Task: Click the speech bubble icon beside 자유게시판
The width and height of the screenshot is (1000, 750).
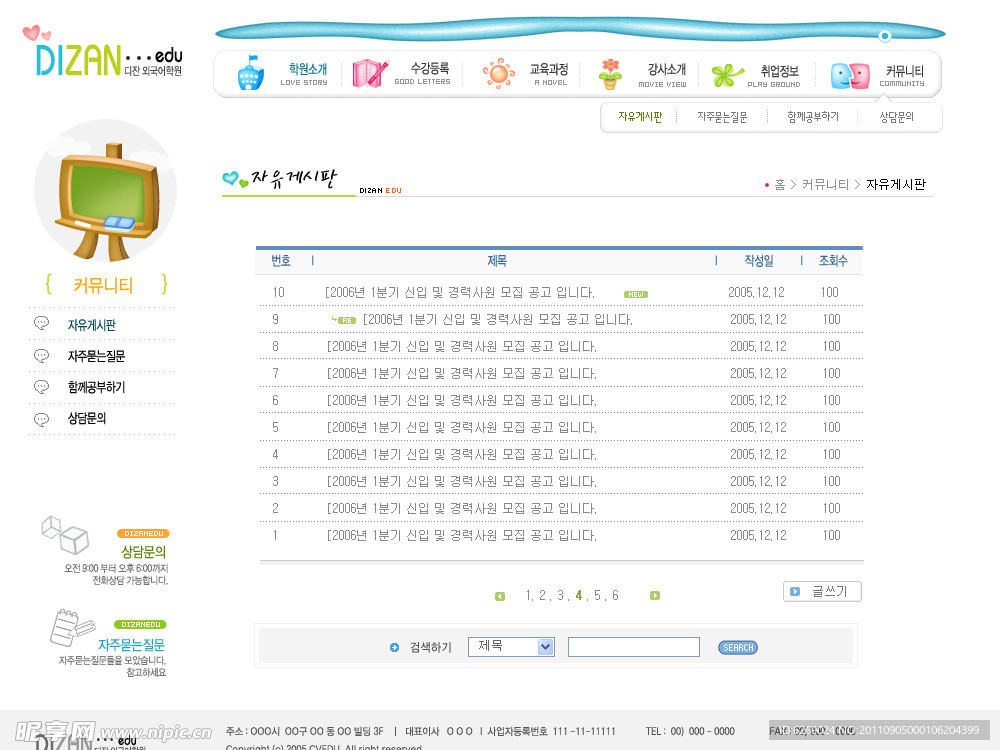Action: click(41, 323)
